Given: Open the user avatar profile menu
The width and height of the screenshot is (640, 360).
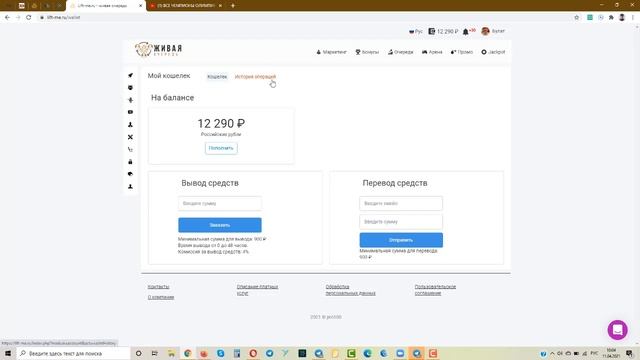Looking at the screenshot, I should [x=485, y=31].
